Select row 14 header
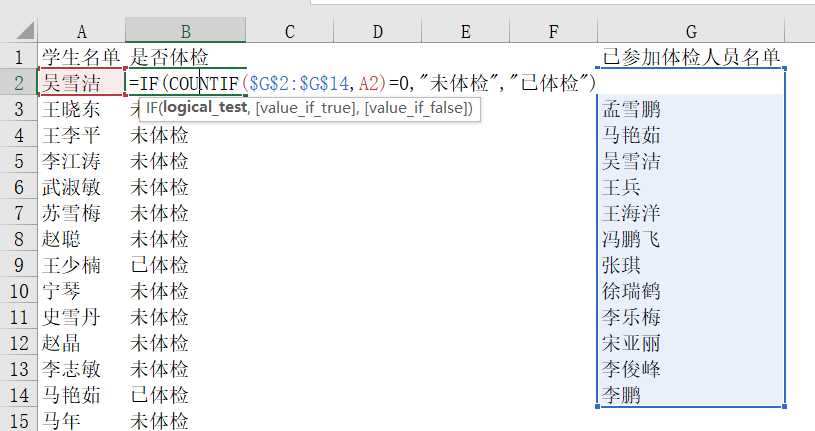 coord(19,395)
